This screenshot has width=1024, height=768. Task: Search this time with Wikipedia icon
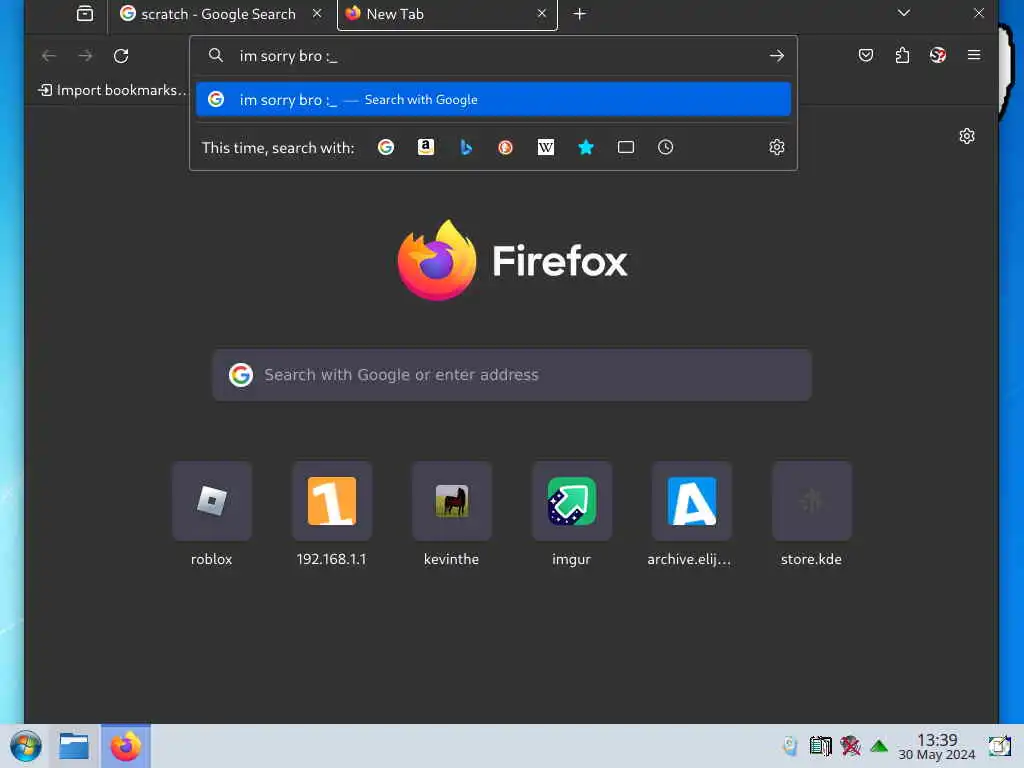[x=545, y=148]
